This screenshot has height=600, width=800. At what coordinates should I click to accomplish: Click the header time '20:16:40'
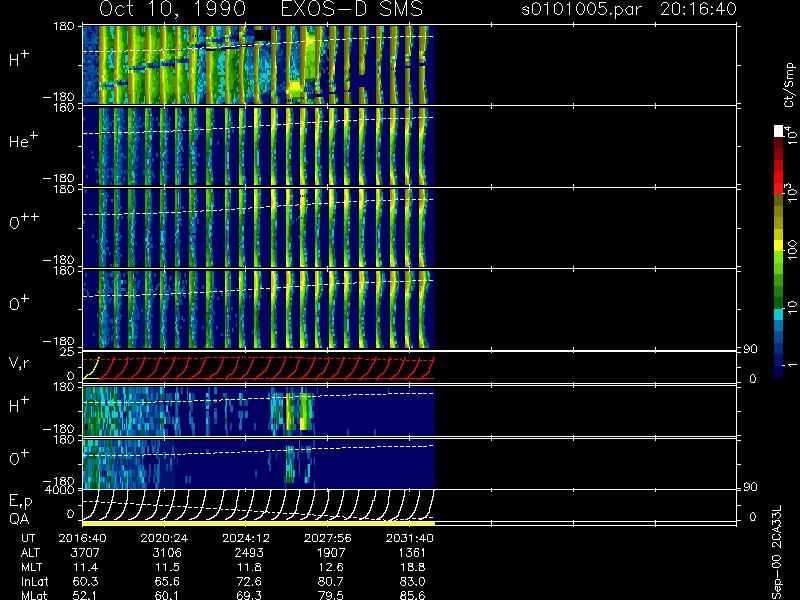698,9
